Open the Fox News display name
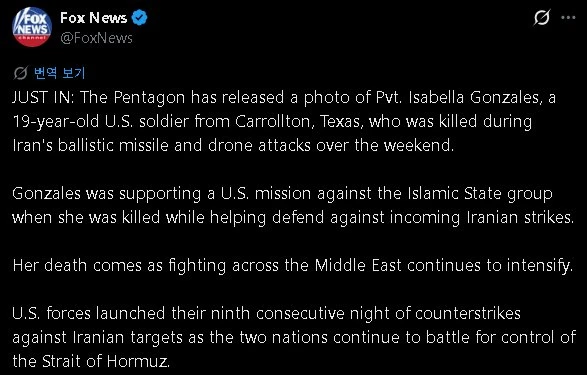The width and height of the screenshot is (587, 375). coord(94,18)
